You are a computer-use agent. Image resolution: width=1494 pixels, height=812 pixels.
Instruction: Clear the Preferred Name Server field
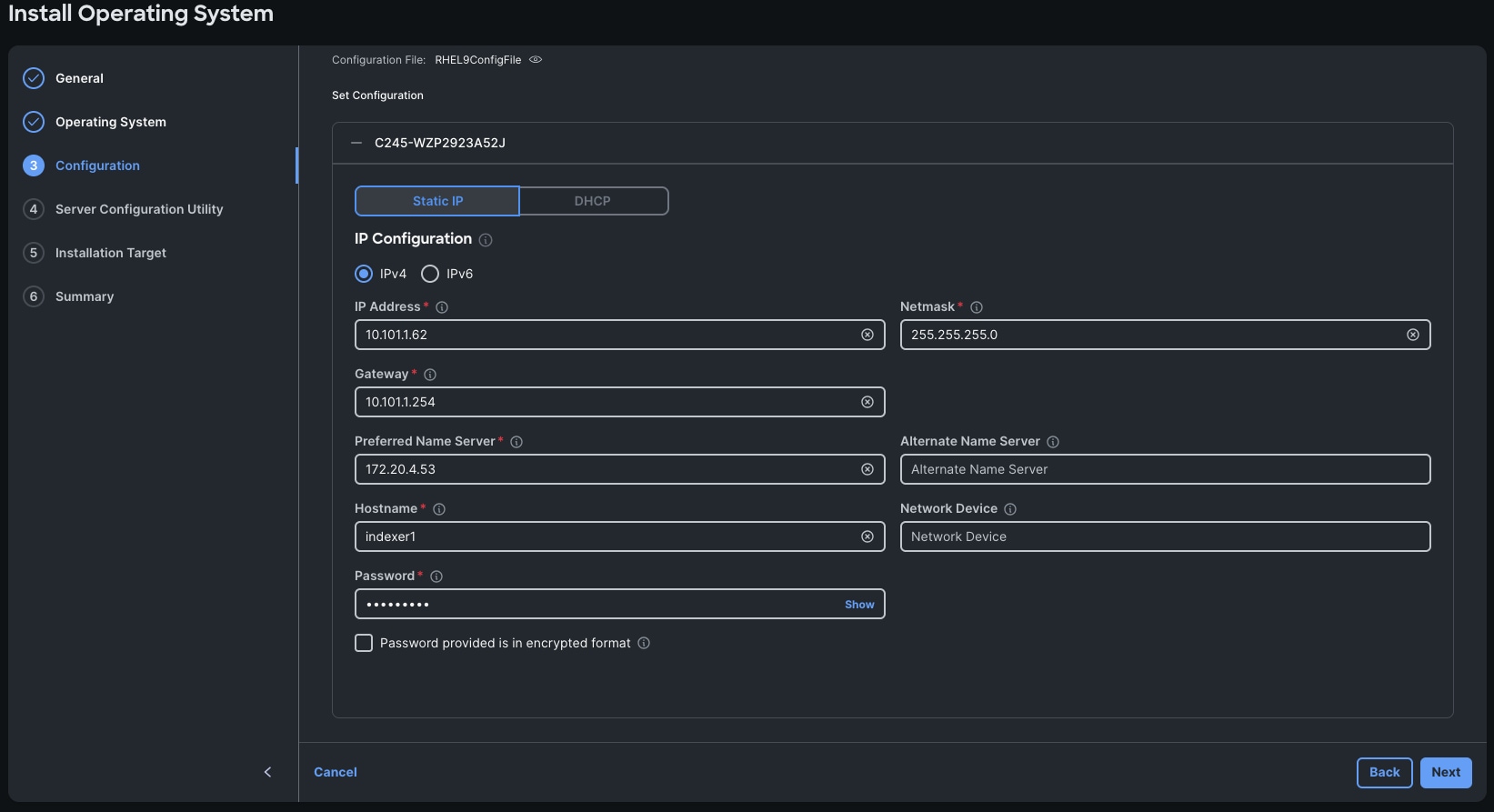(867, 469)
